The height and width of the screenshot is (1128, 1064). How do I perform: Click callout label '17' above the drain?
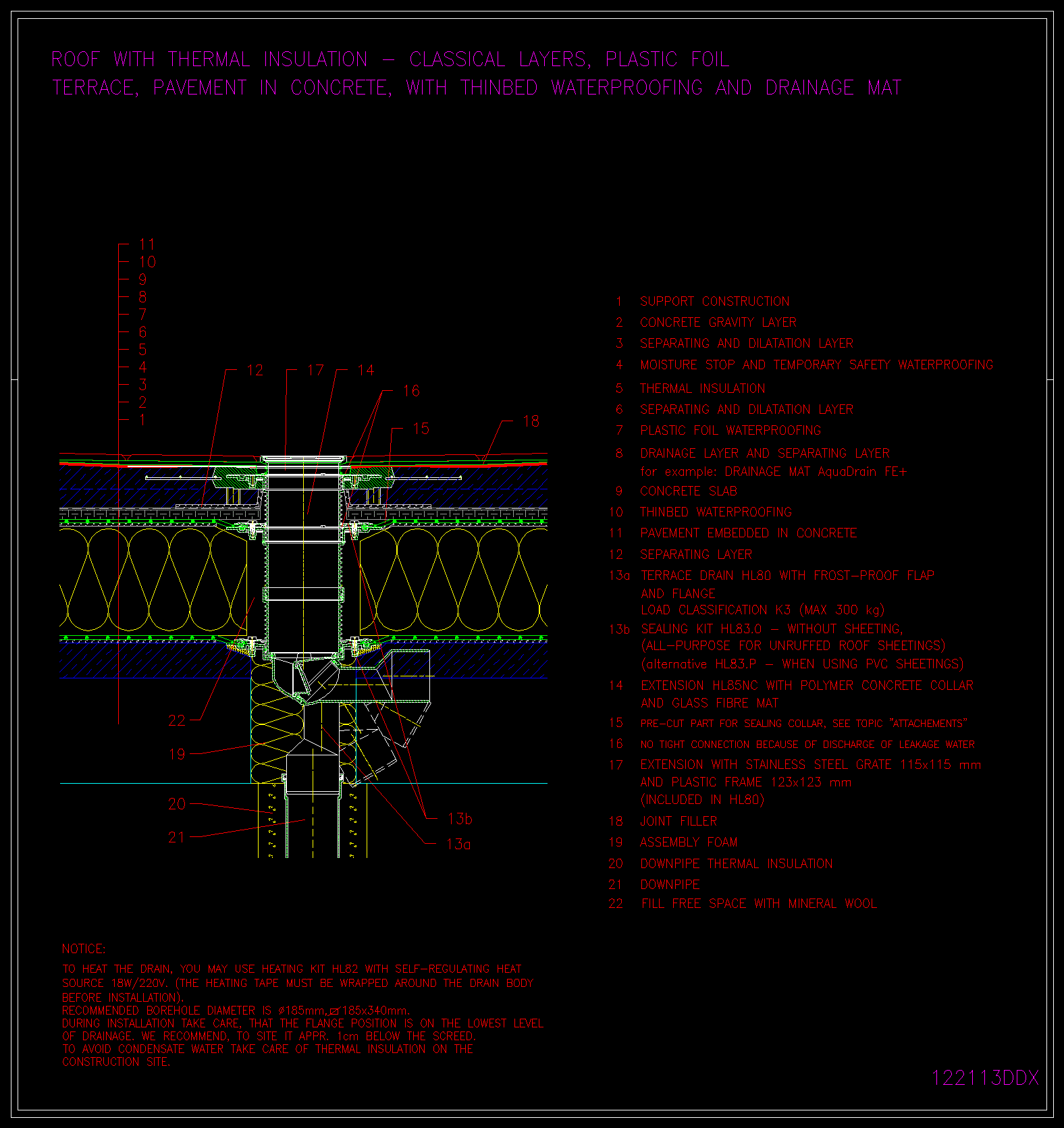pos(315,371)
